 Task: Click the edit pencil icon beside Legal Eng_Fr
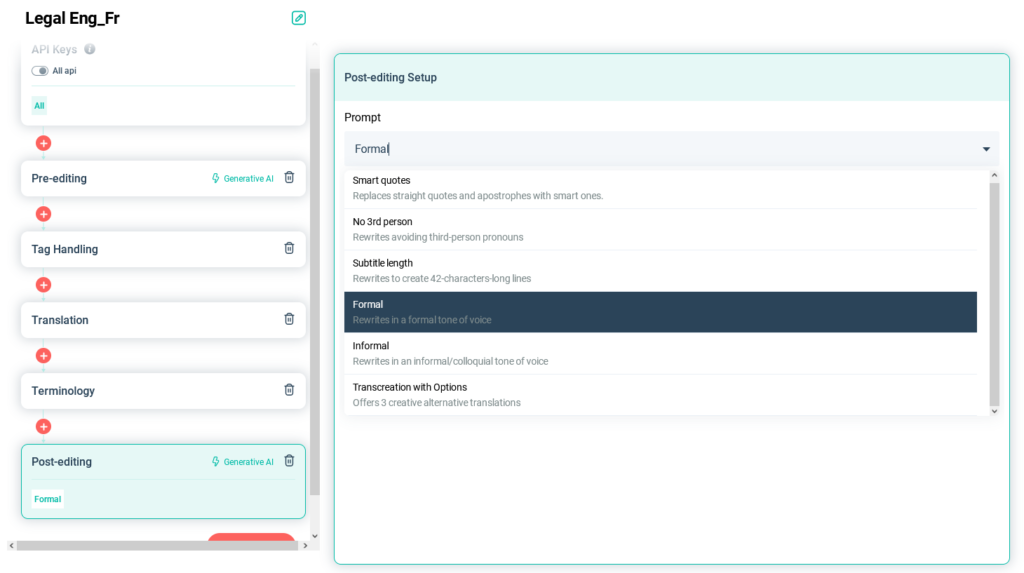coord(298,18)
